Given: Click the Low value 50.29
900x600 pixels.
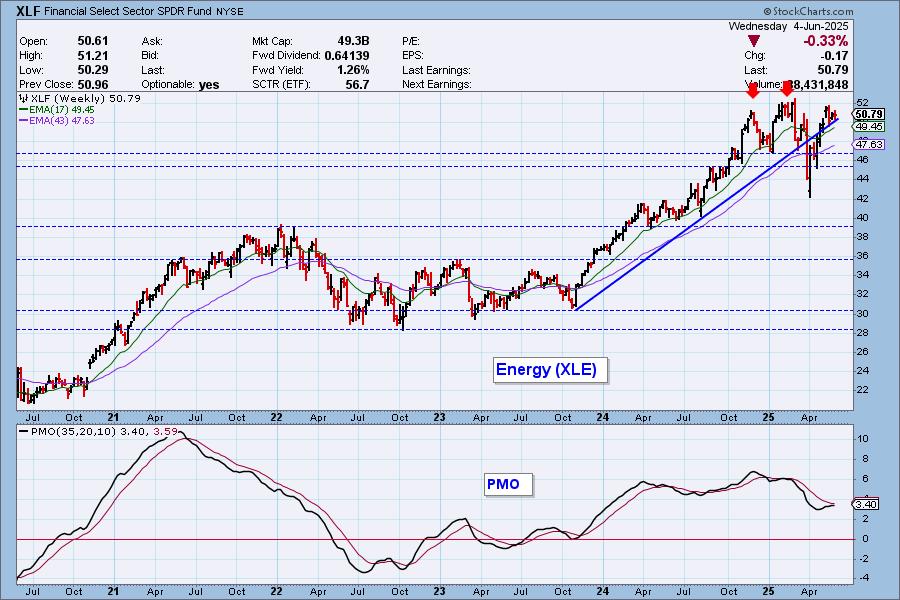Looking at the screenshot, I should click(93, 70).
